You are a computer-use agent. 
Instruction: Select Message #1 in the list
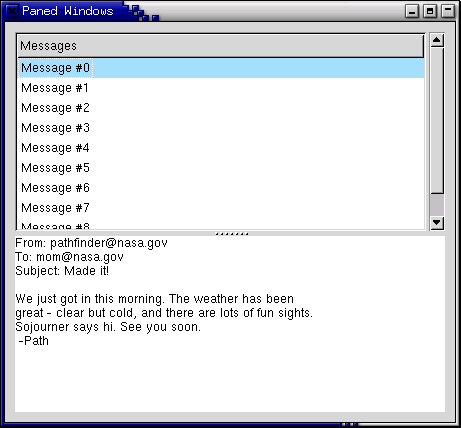coord(221,88)
